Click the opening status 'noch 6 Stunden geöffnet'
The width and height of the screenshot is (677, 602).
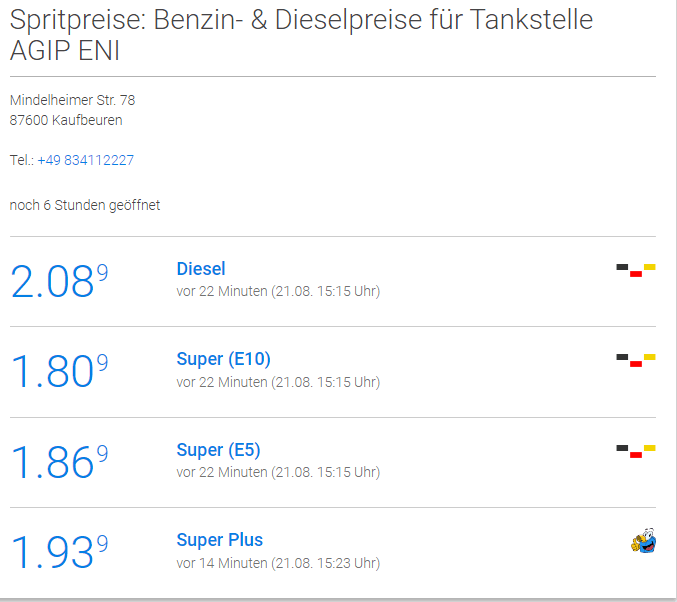[85, 205]
